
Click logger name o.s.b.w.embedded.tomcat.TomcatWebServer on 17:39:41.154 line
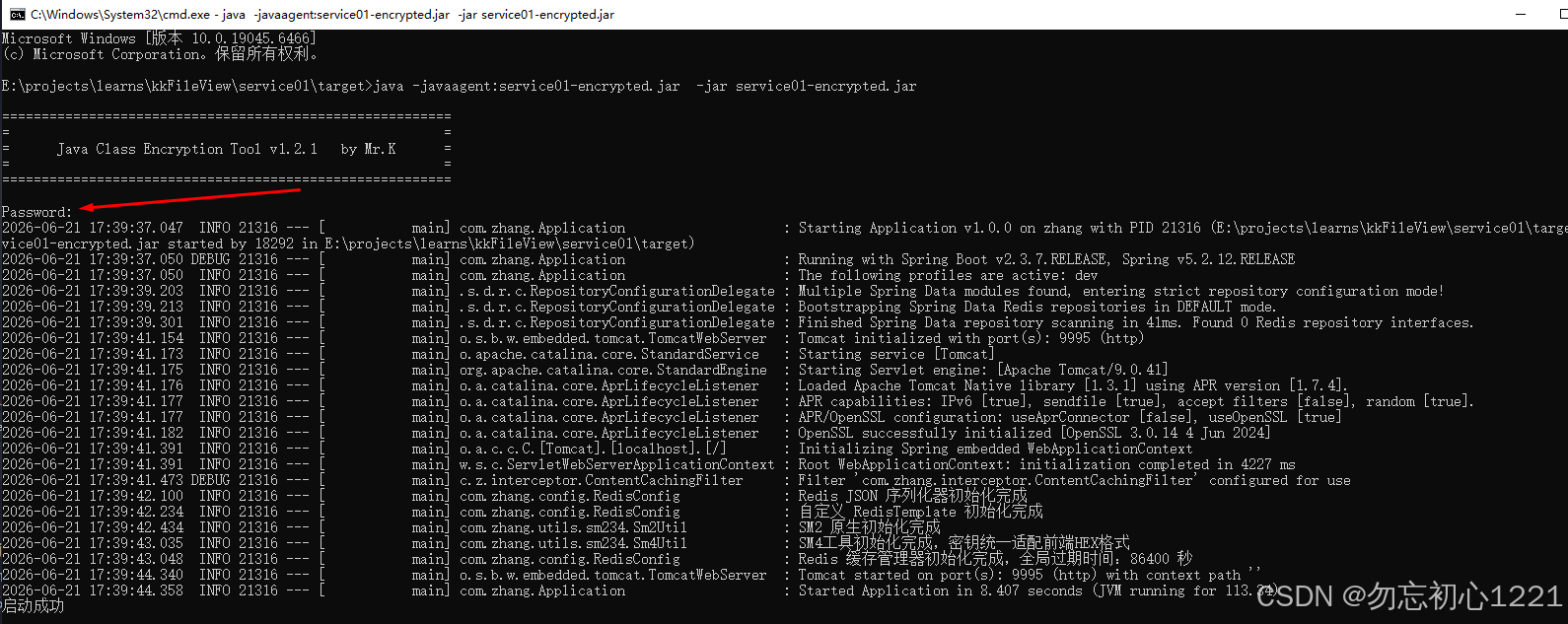(612, 338)
